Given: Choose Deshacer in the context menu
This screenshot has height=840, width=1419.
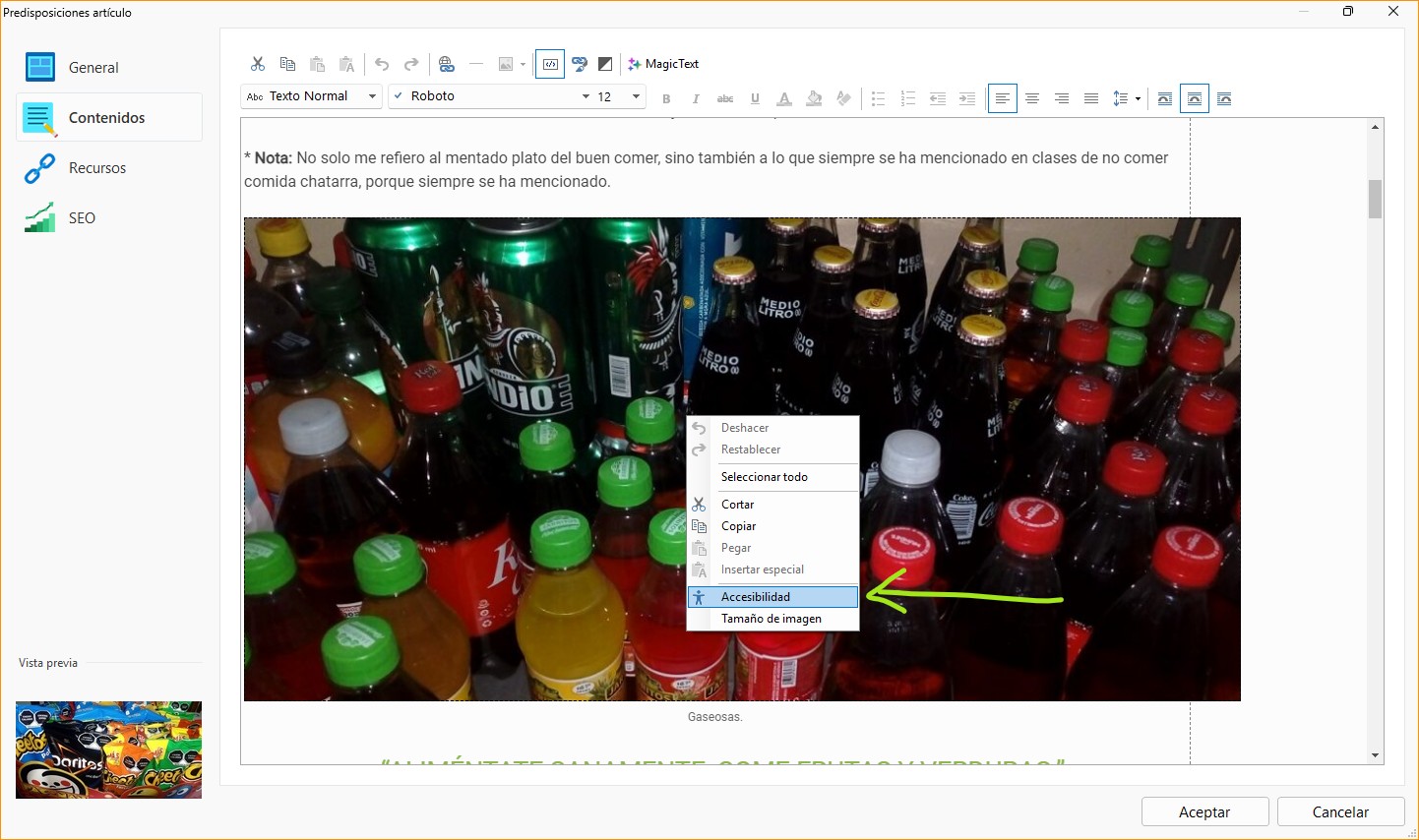Looking at the screenshot, I should coord(772,428).
